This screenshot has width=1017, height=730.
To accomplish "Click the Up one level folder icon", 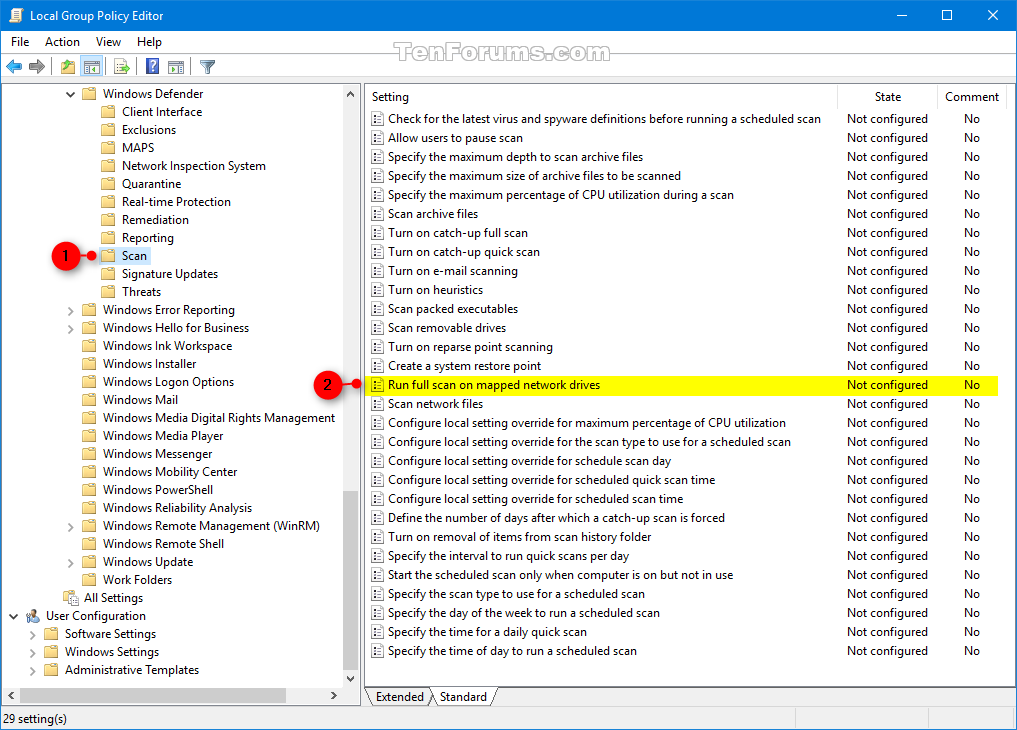I will [x=67, y=66].
